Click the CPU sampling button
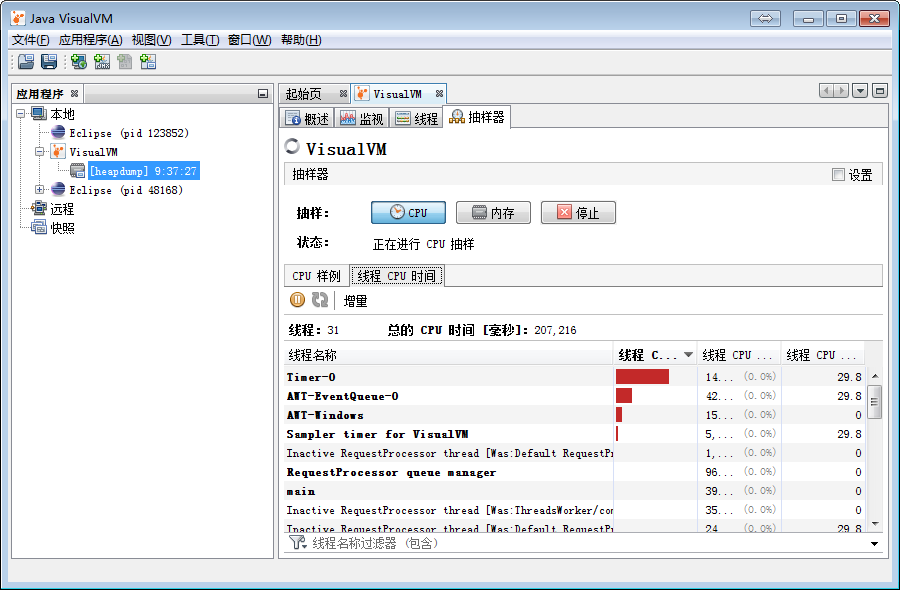 [x=408, y=212]
